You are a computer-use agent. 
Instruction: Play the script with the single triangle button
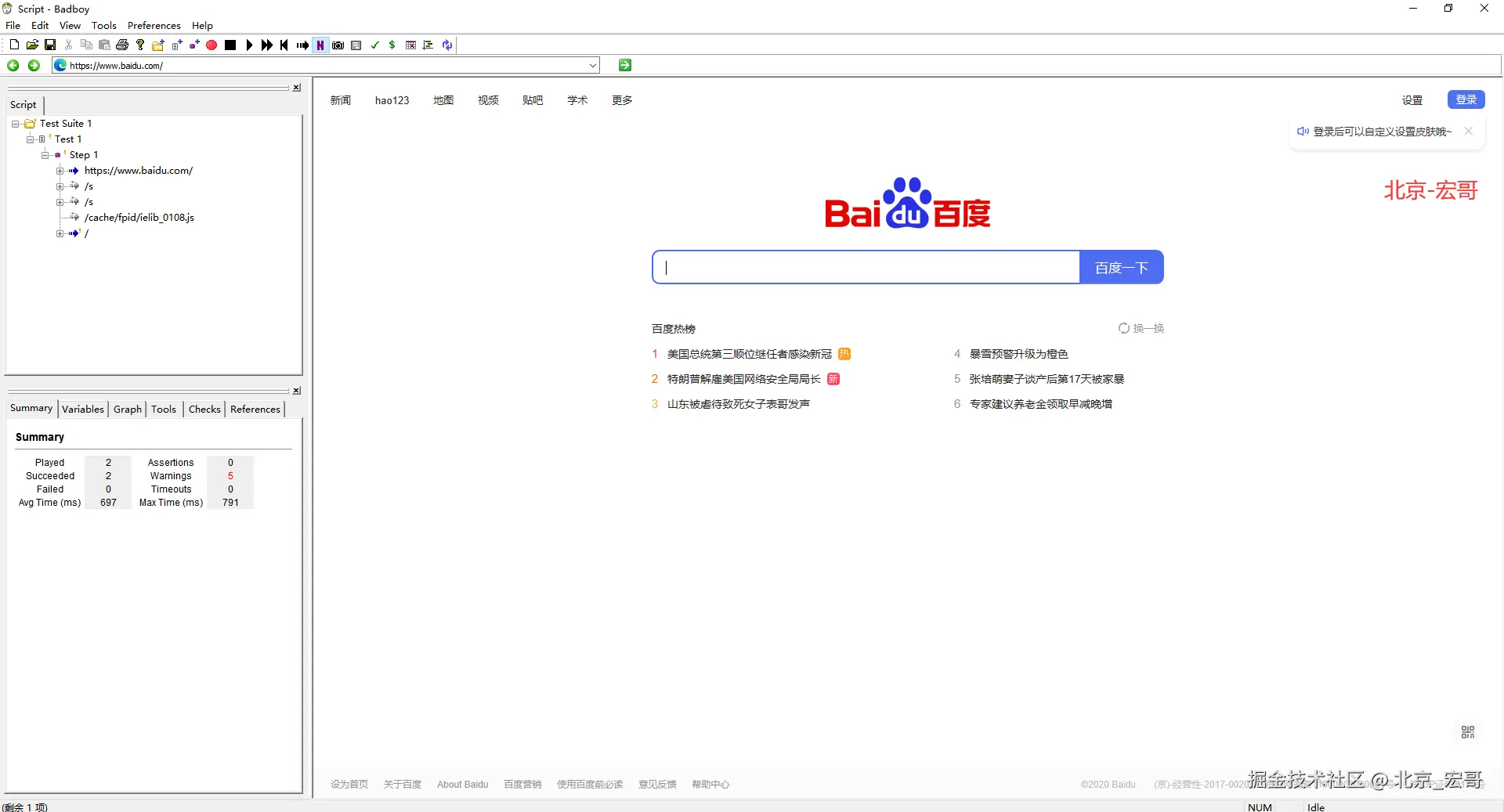[249, 45]
